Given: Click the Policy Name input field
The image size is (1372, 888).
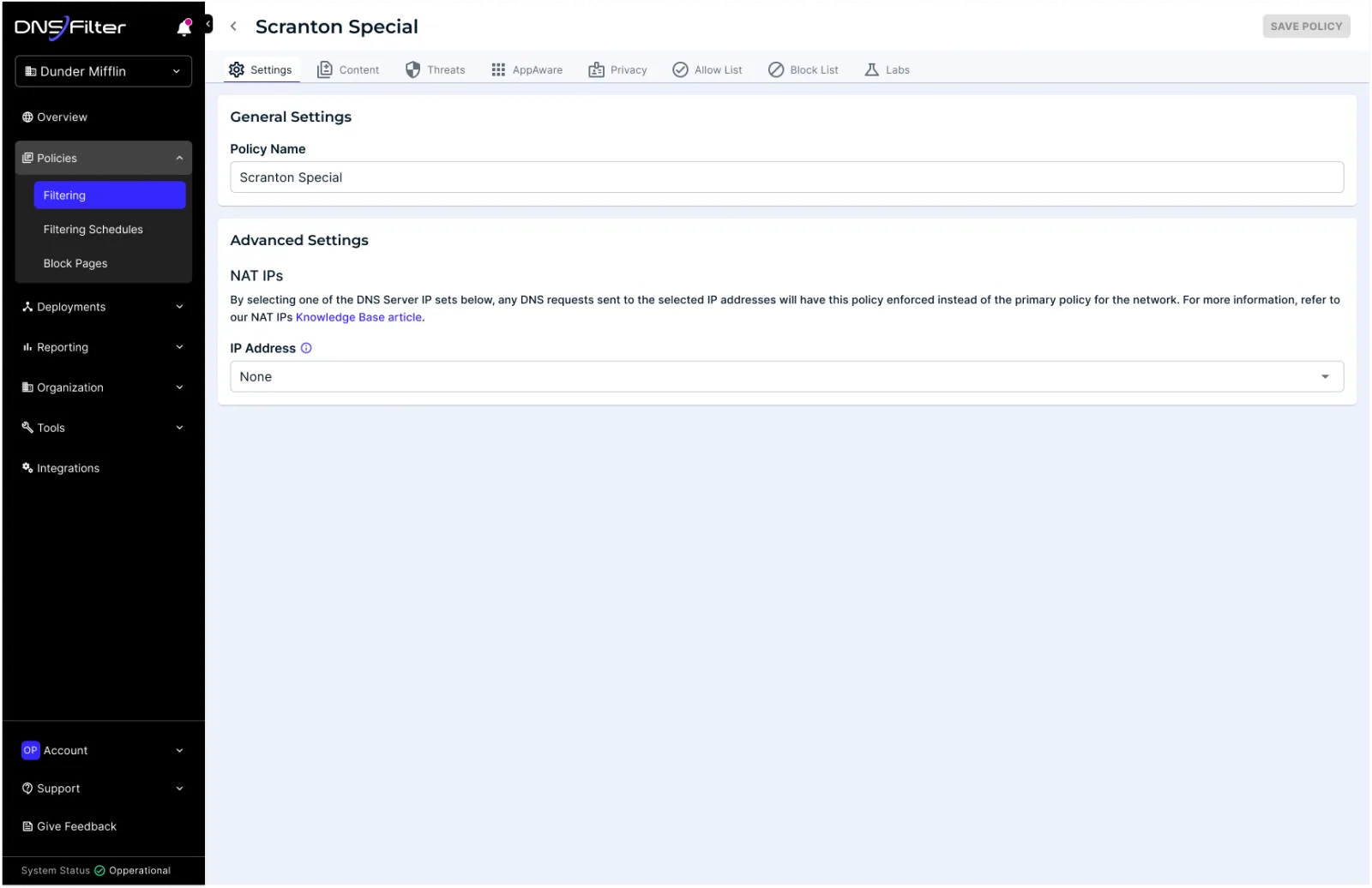Looking at the screenshot, I should click(786, 177).
